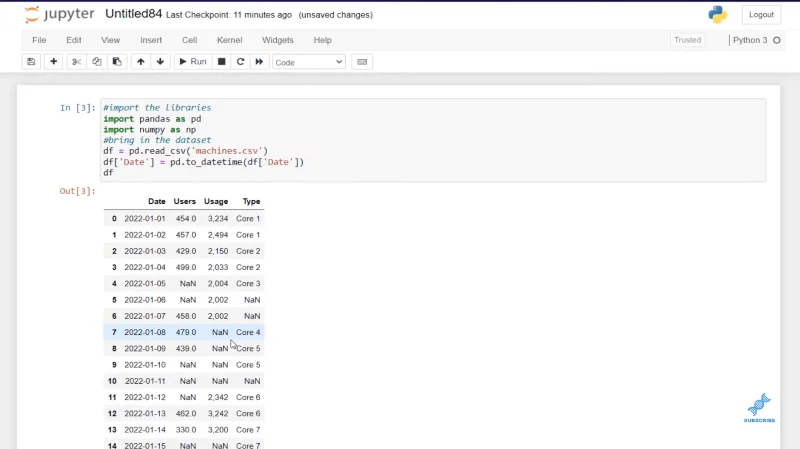This screenshot has width=800, height=449.
Task: Move selected cell down arrow
Action: [x=160, y=62]
